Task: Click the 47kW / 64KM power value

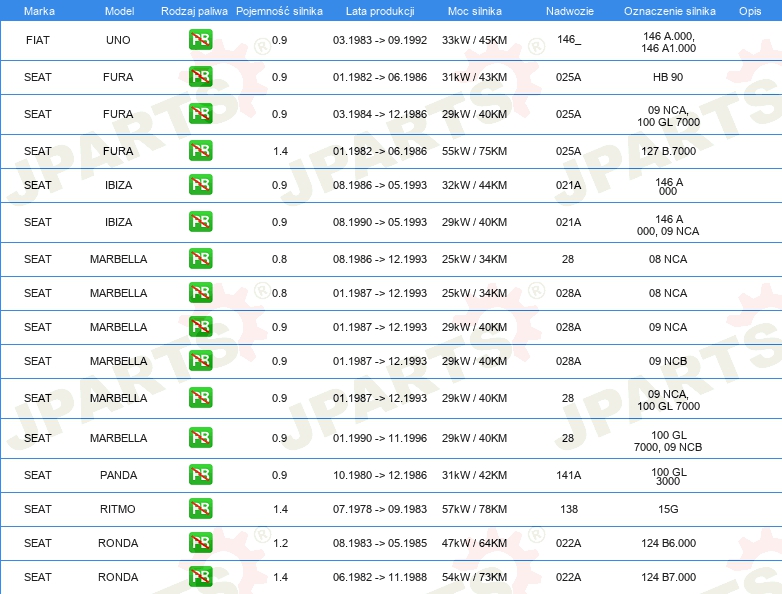Action: click(x=474, y=543)
